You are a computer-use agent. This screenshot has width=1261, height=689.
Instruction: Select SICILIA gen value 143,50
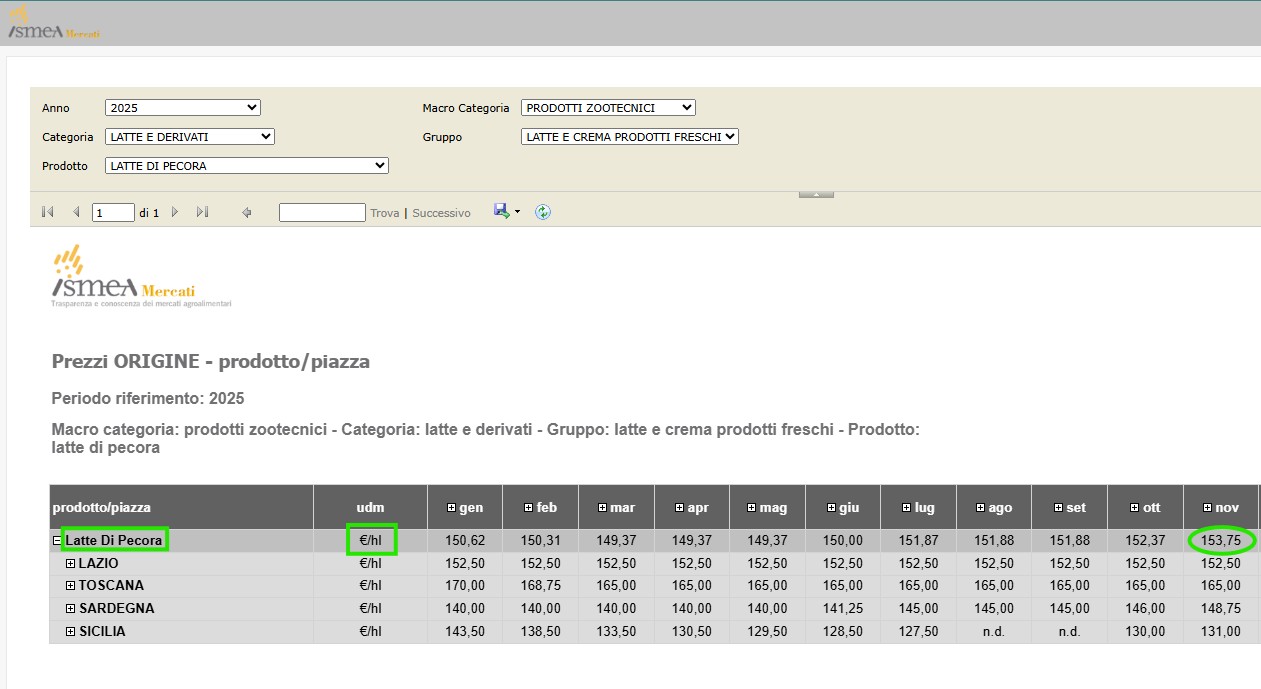465,632
